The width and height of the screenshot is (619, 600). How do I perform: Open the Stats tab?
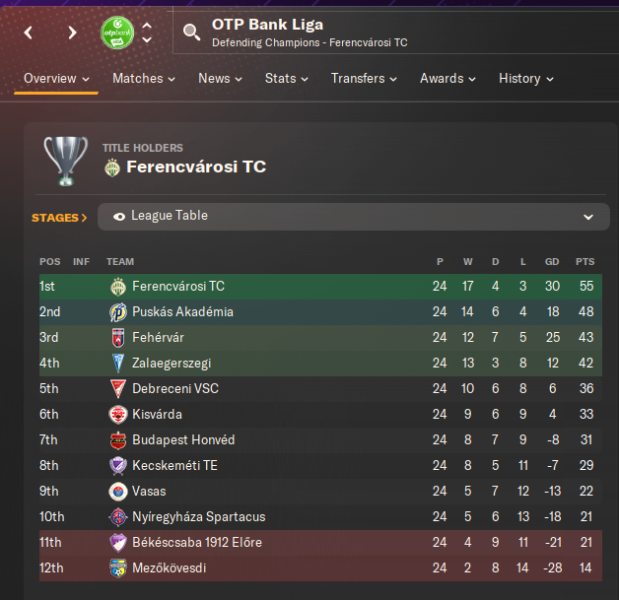287,78
